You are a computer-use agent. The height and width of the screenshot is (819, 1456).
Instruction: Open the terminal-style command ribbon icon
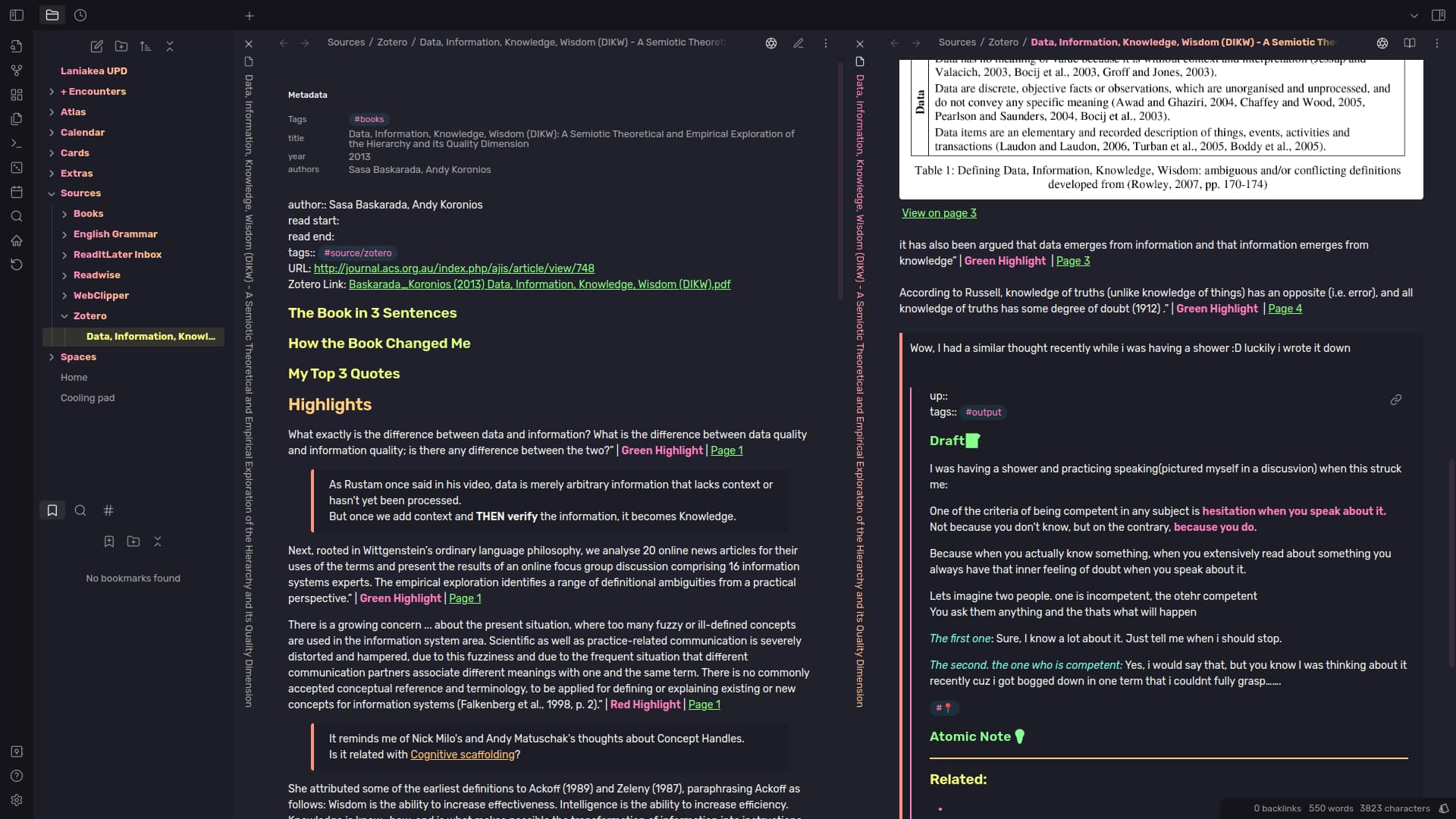point(17,143)
